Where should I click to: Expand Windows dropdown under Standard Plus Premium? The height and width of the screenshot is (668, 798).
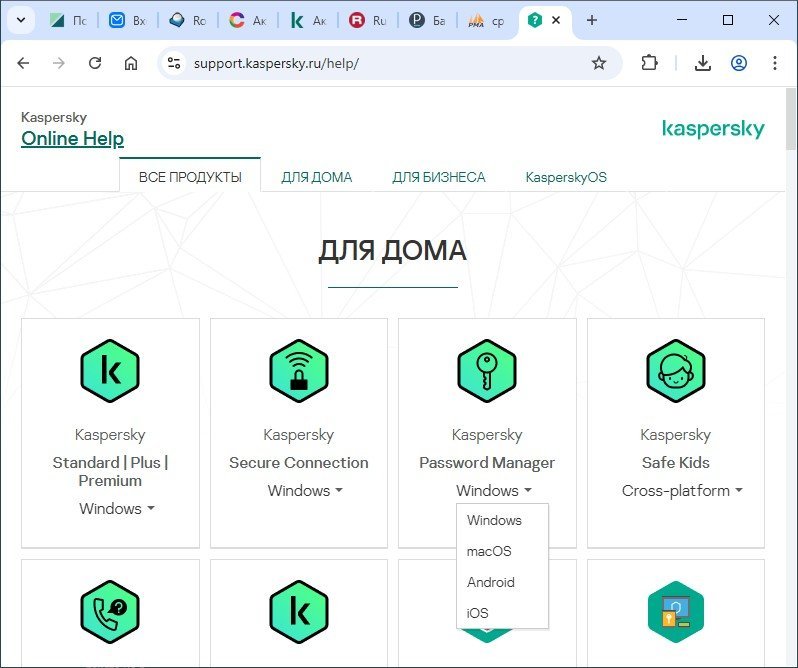[117, 508]
